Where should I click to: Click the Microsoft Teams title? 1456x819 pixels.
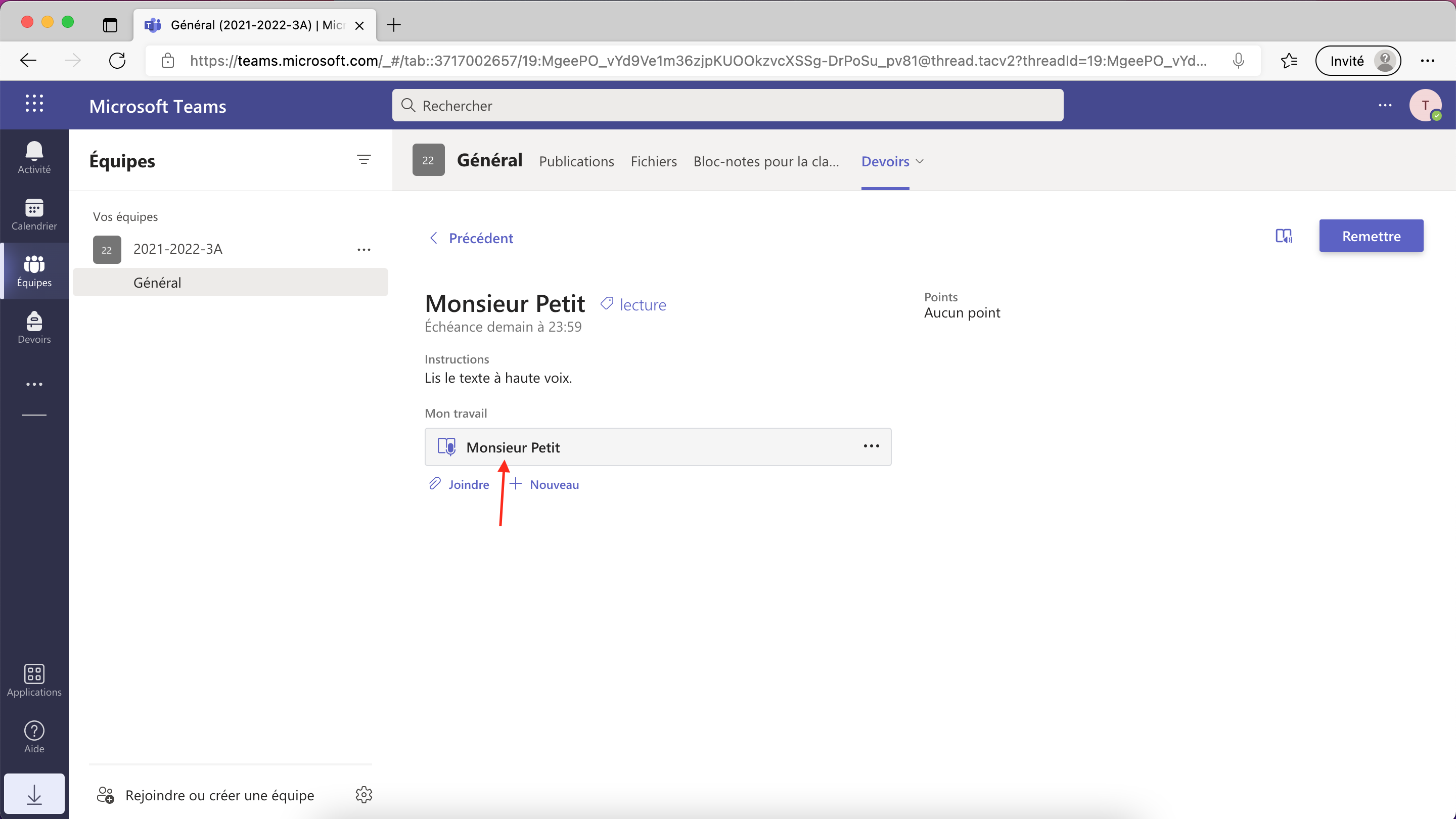[x=158, y=106]
